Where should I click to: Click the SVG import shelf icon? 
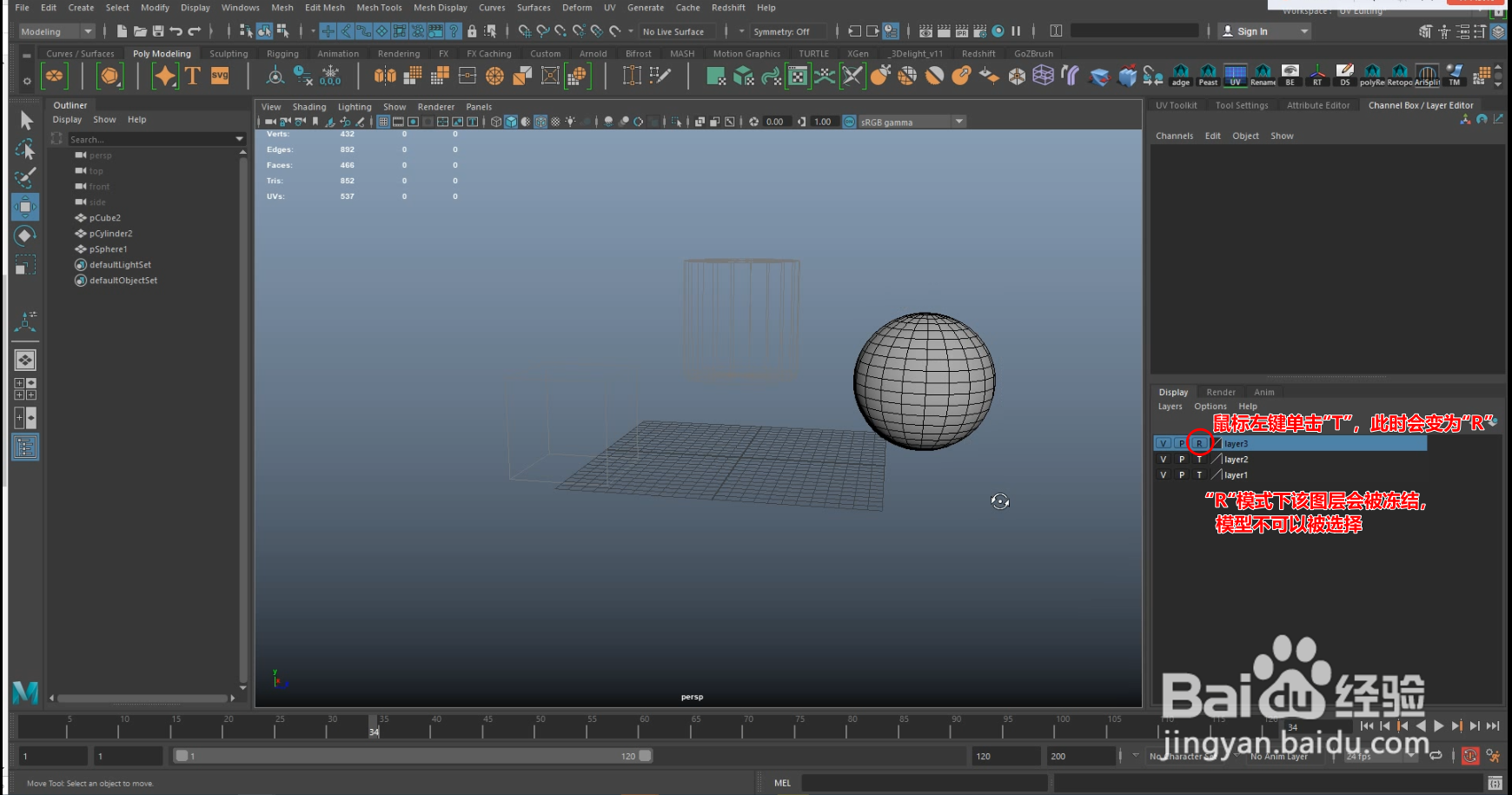click(x=220, y=76)
